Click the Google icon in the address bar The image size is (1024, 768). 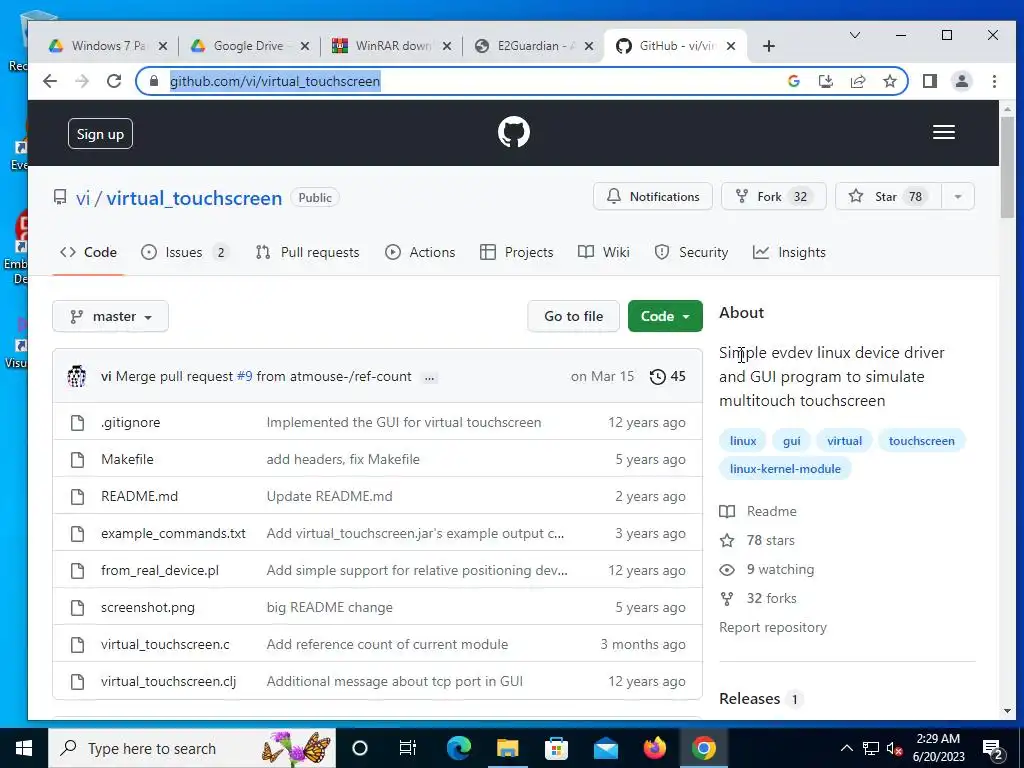point(793,81)
